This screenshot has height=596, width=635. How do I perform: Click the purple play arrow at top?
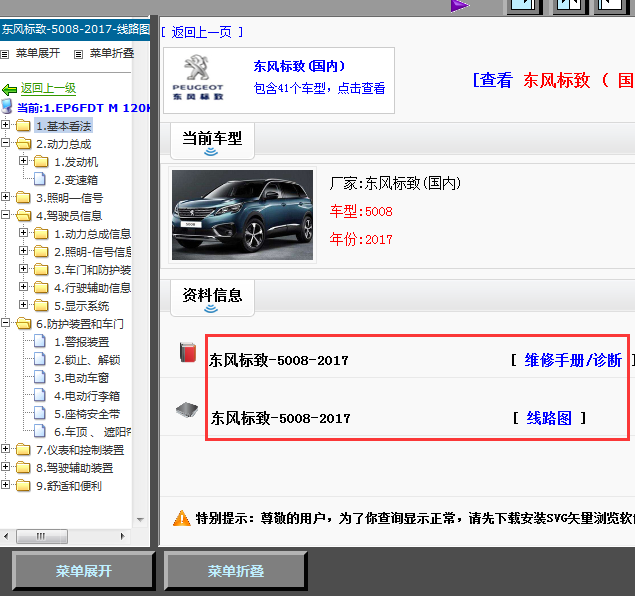click(459, 6)
